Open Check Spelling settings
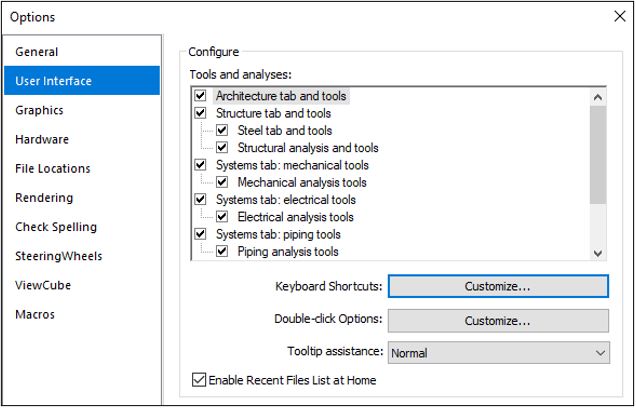 56,227
